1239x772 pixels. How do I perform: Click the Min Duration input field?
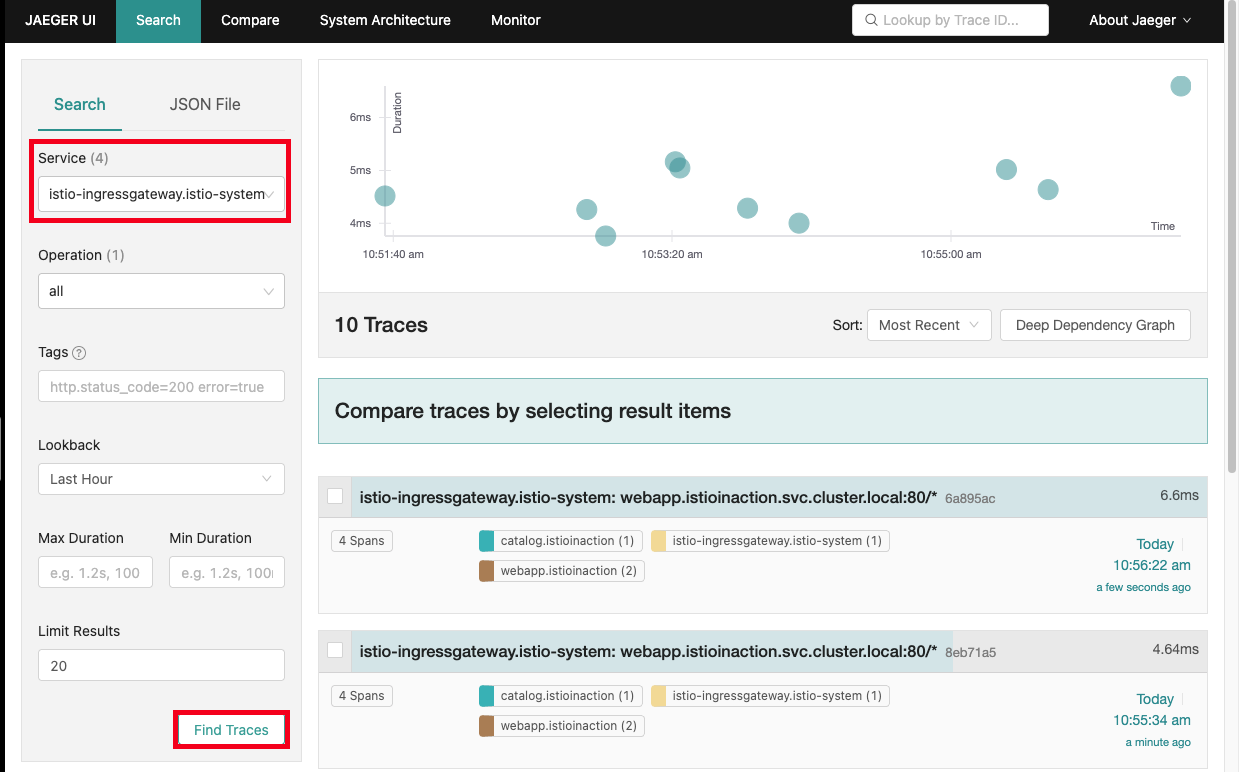coord(227,573)
